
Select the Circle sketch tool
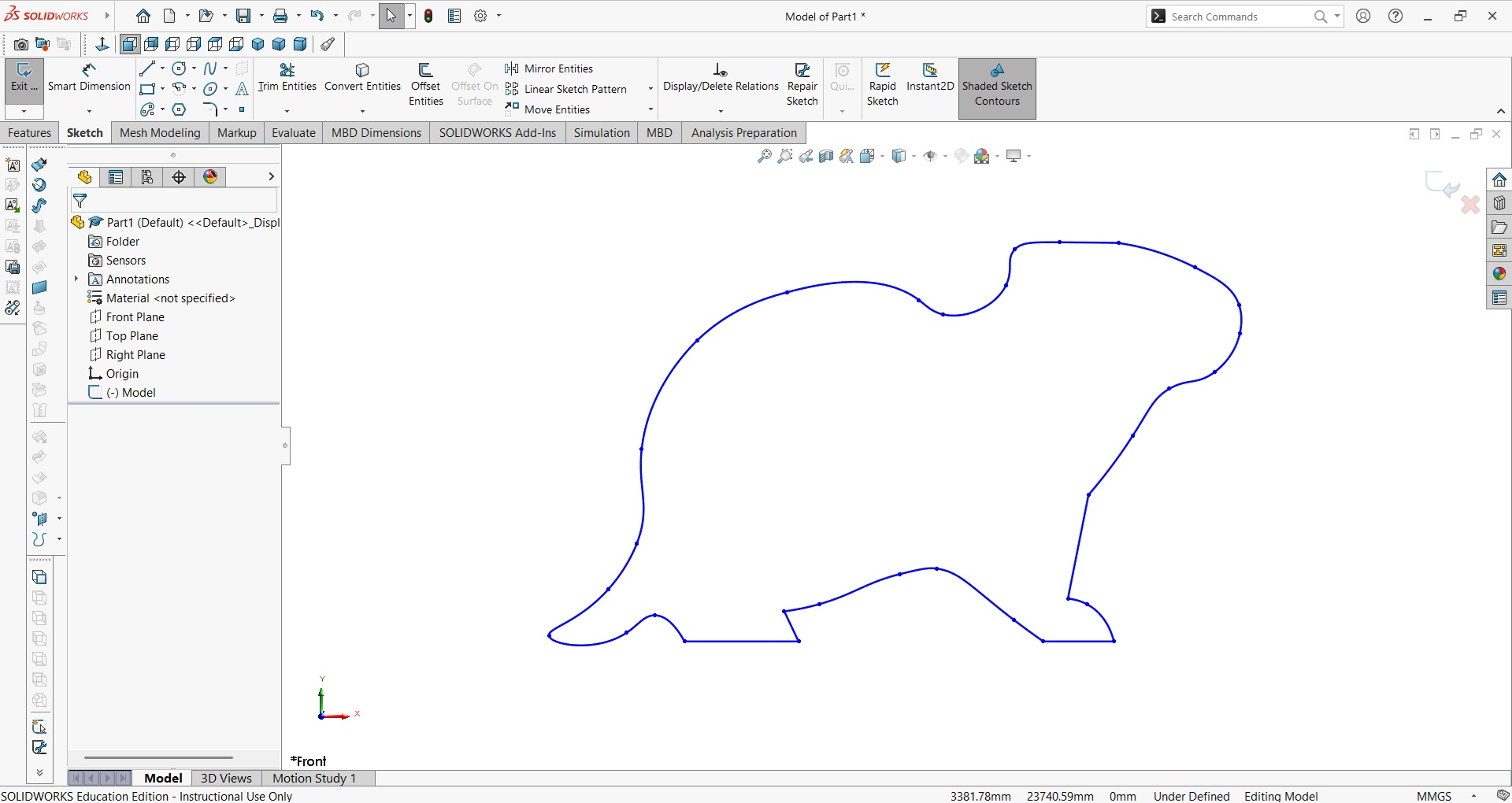[x=179, y=68]
